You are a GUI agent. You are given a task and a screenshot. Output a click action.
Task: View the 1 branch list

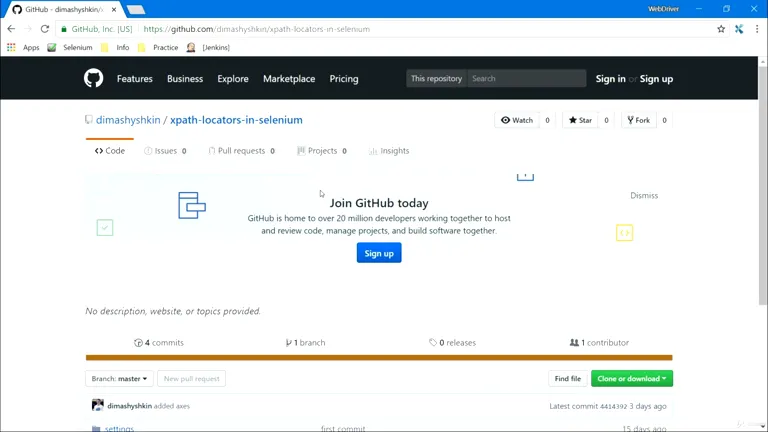305,343
